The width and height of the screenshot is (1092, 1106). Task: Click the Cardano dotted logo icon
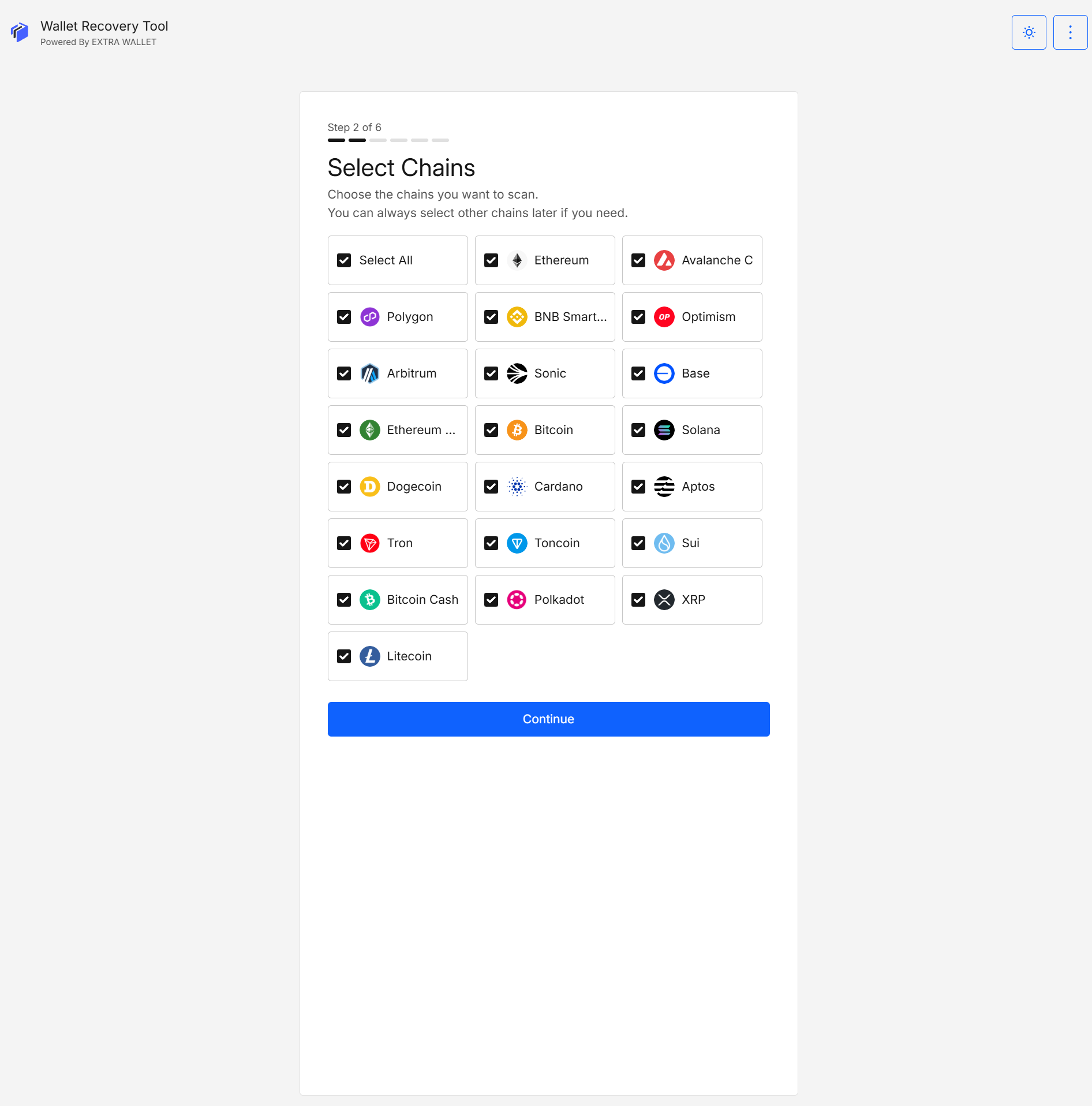coord(517,487)
